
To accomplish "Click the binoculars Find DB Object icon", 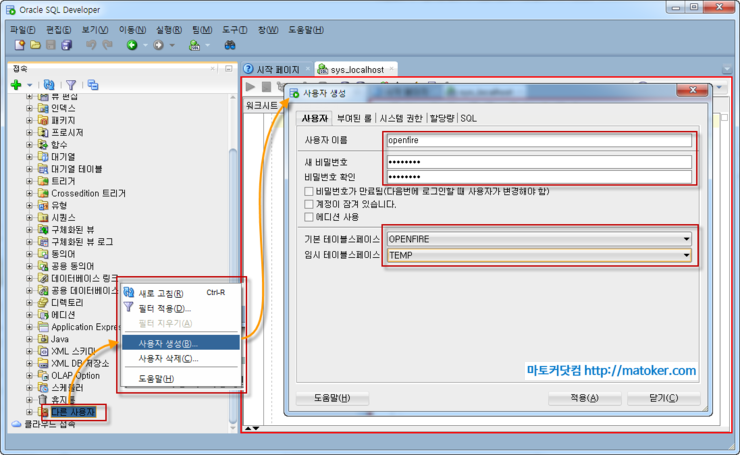I will tap(230, 45).
